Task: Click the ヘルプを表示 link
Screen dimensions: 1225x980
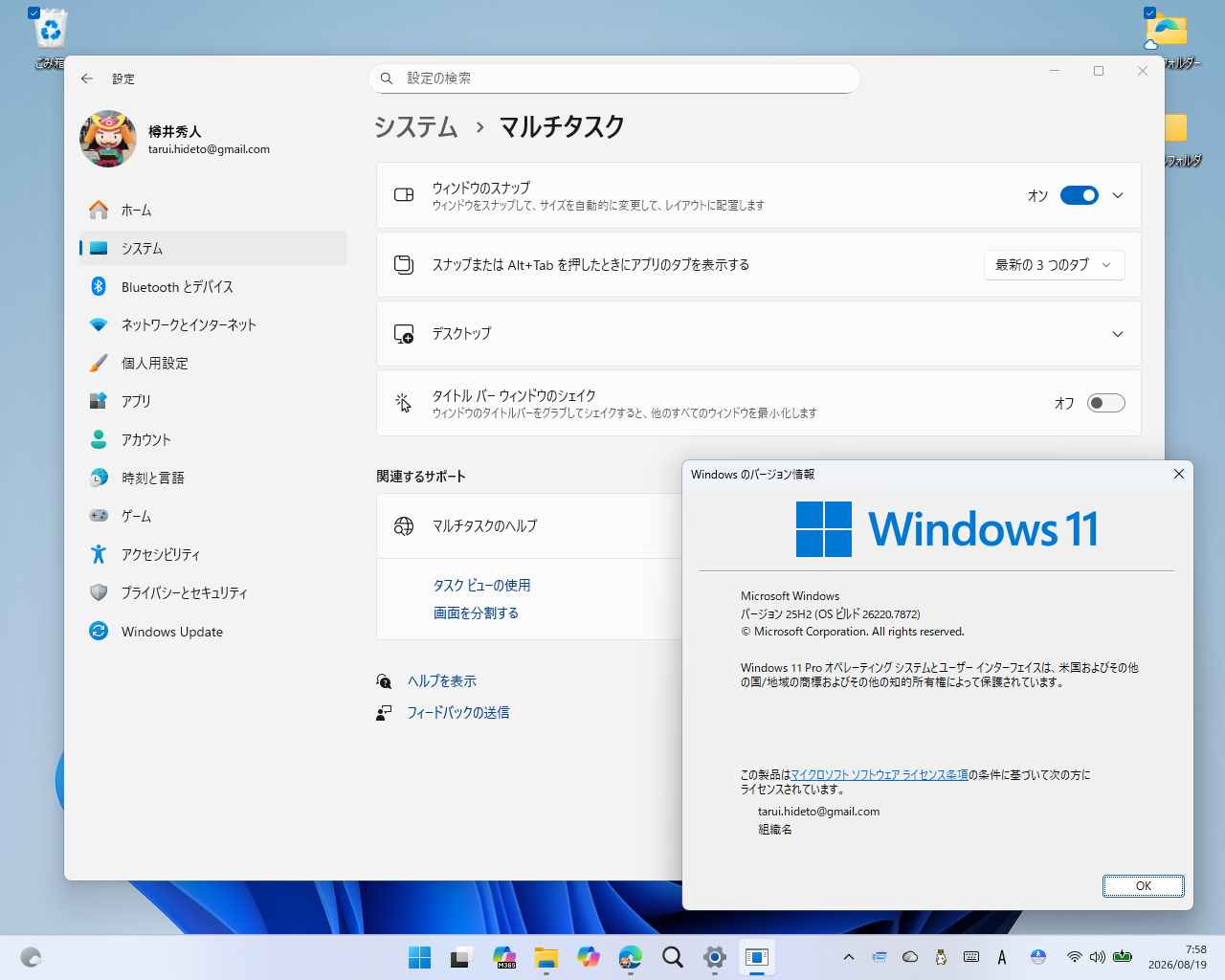Action: pos(441,680)
